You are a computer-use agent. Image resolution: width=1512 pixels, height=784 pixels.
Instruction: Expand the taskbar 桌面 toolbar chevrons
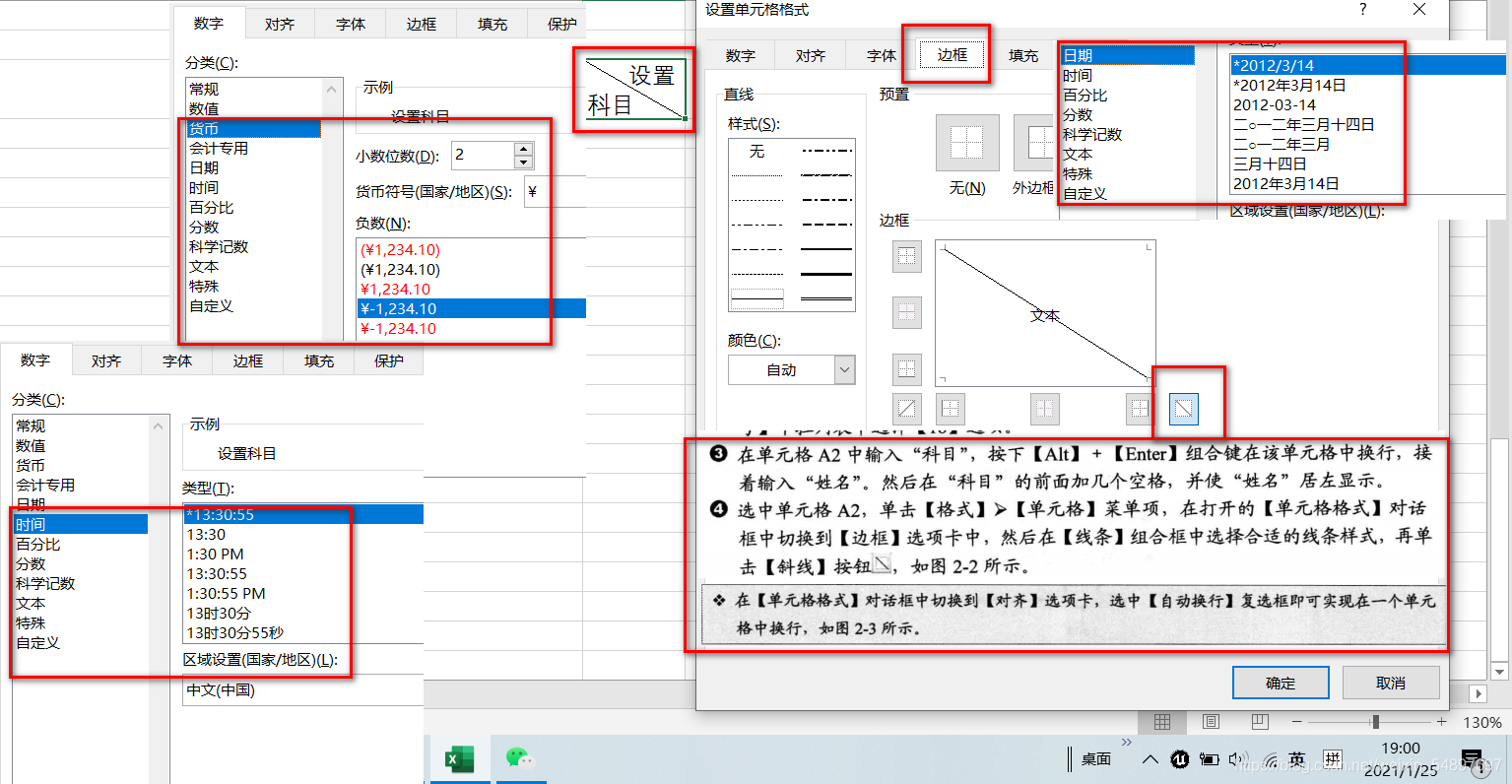point(1127,743)
